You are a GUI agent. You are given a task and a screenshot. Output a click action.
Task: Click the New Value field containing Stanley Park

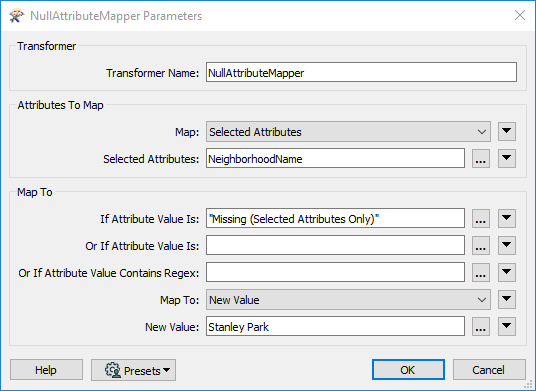click(x=335, y=326)
